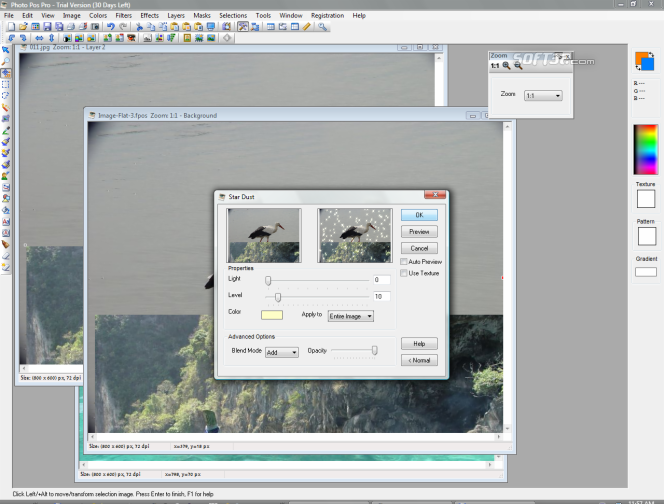This screenshot has width=664, height=504.
Task: Click the Preview button in Star Dust dialog
Action: 419,232
